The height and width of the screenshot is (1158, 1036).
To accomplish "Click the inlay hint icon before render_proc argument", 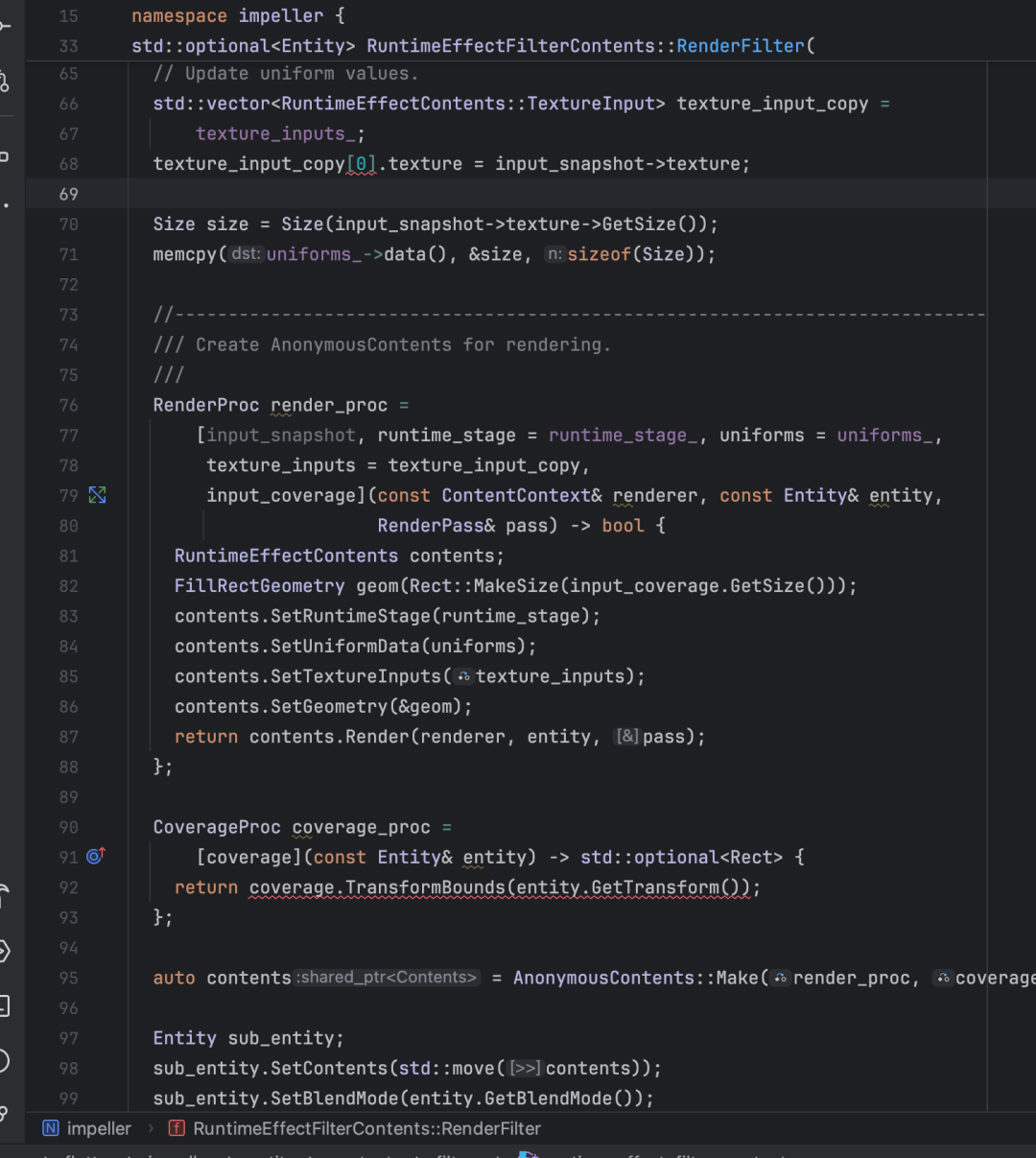I will click(x=781, y=978).
